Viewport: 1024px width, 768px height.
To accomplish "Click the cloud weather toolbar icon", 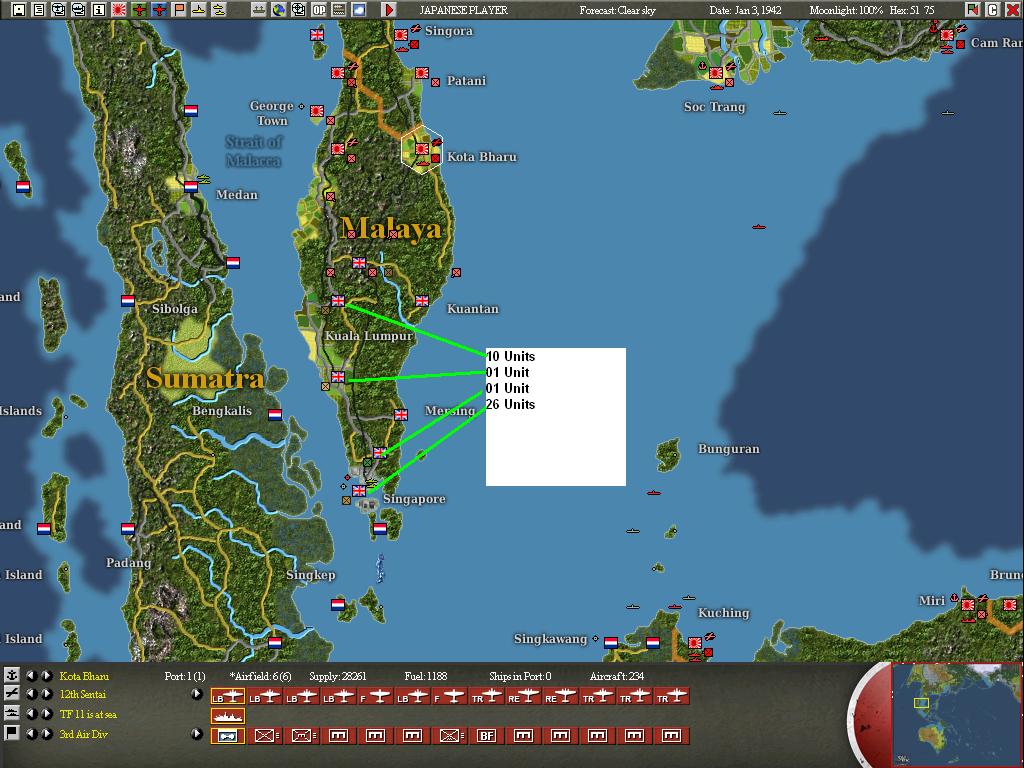I will click(359, 9).
